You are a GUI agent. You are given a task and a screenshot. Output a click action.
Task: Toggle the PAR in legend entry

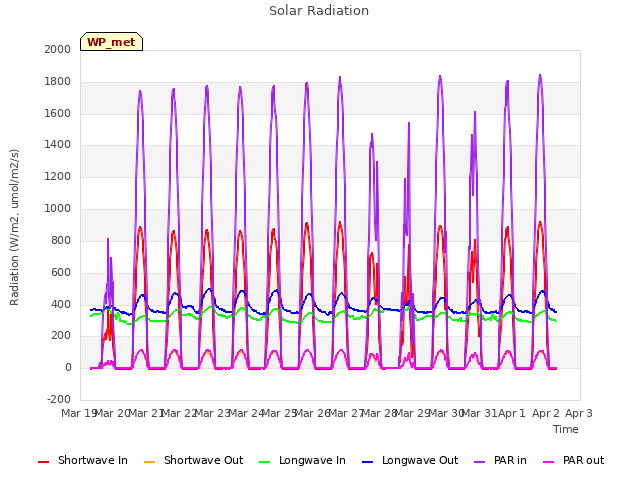500,461
